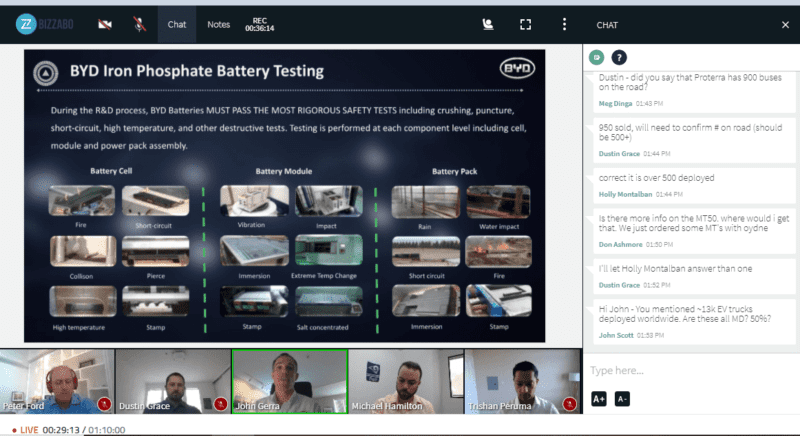The width and height of the screenshot is (800, 436).
Task: Switch to the Chat tab
Action: (x=177, y=24)
